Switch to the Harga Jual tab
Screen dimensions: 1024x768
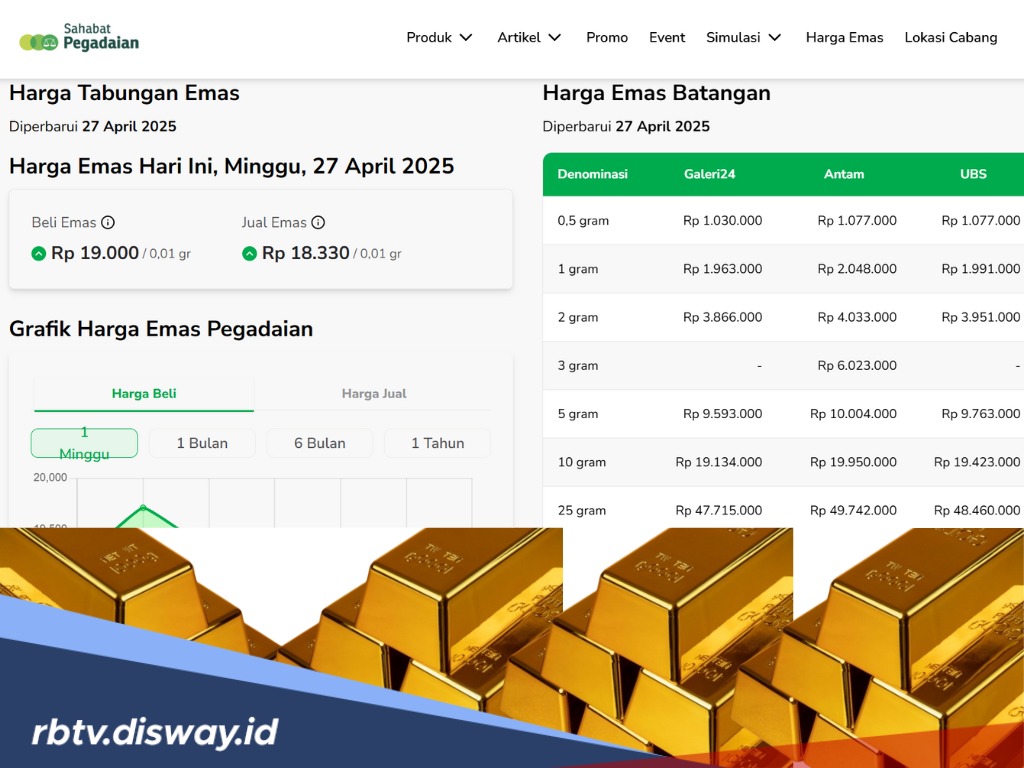(x=374, y=394)
